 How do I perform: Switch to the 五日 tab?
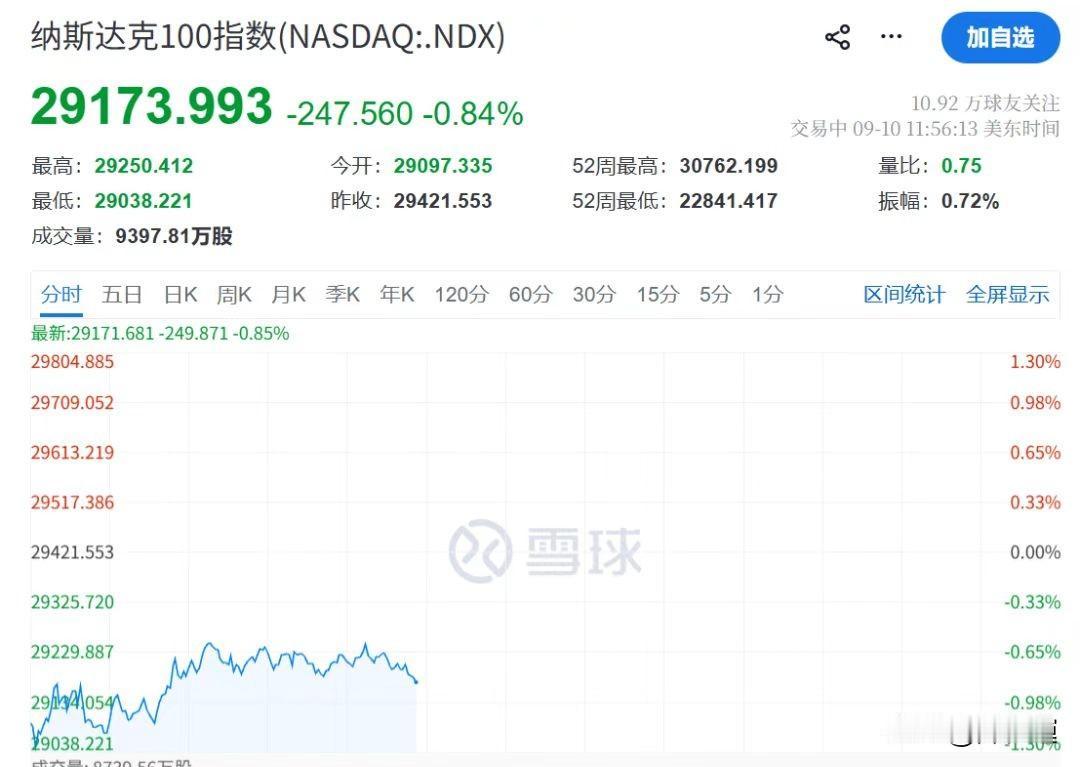(122, 295)
